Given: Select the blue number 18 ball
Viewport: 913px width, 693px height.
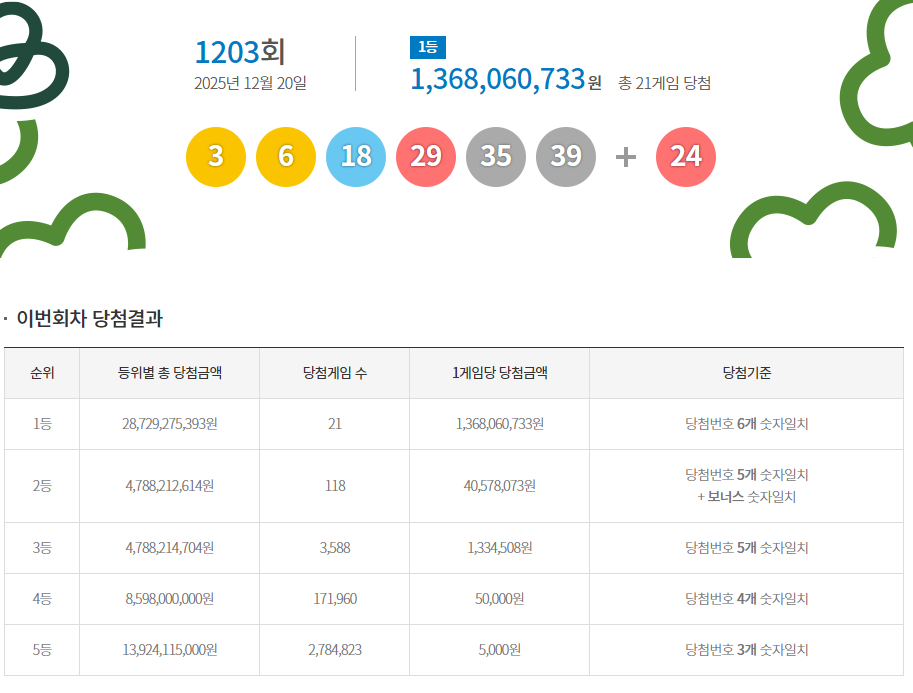Looking at the screenshot, I should (356, 157).
